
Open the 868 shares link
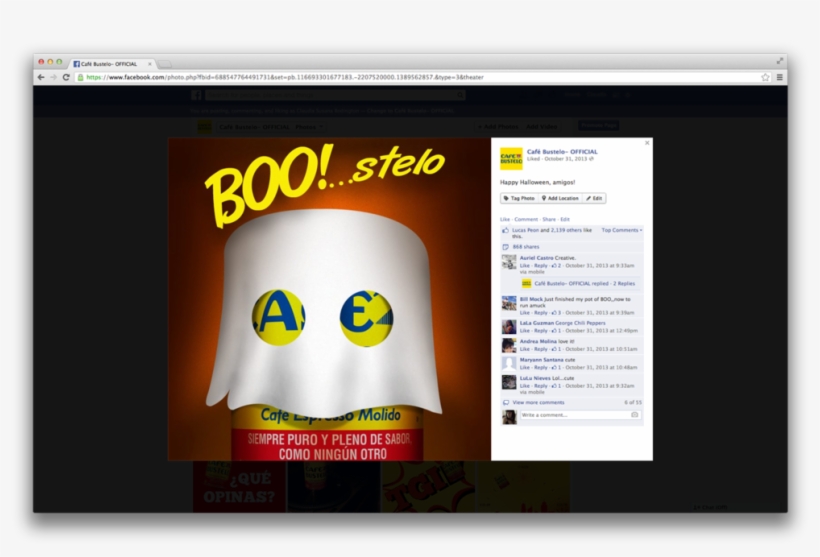coord(526,247)
